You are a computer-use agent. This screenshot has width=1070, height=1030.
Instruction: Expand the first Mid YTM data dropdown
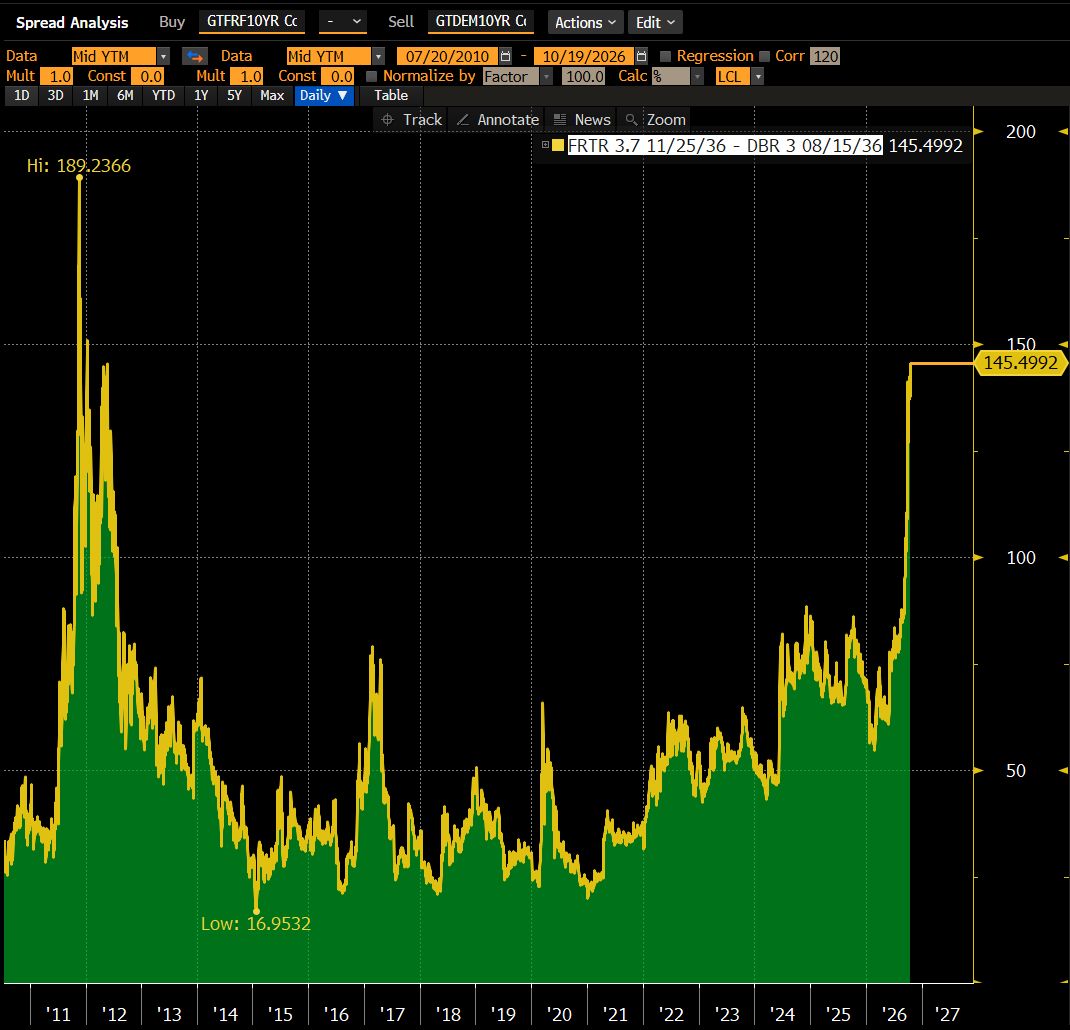click(163, 56)
